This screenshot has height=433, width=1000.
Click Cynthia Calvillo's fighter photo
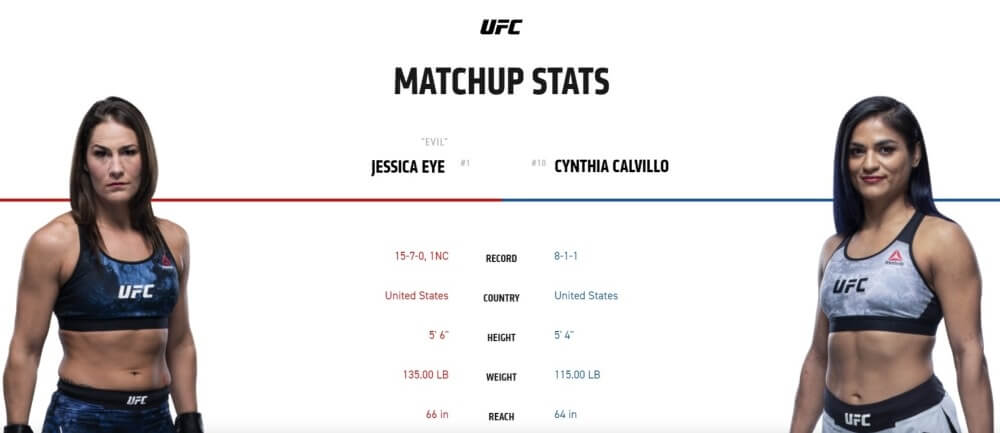pos(893,265)
